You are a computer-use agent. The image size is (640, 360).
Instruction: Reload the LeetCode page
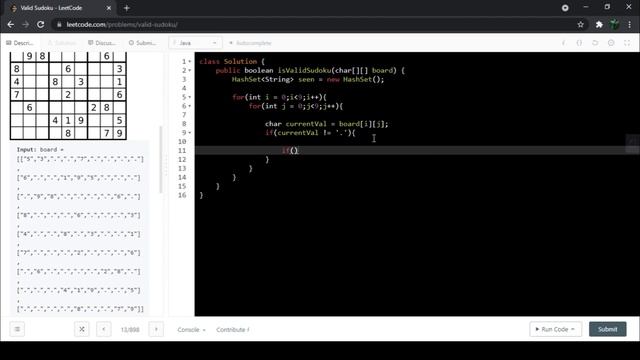tap(40, 24)
